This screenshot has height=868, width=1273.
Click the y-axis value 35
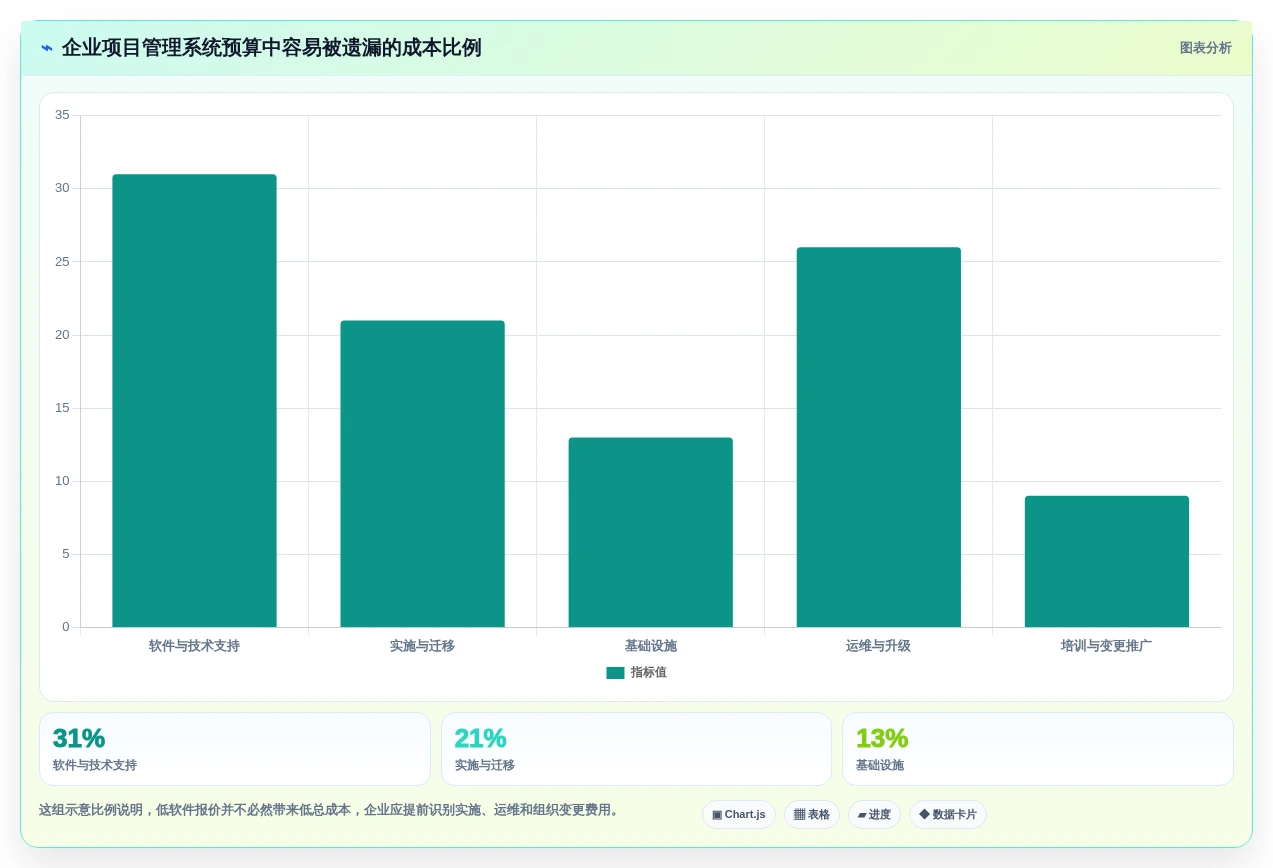tap(62, 115)
